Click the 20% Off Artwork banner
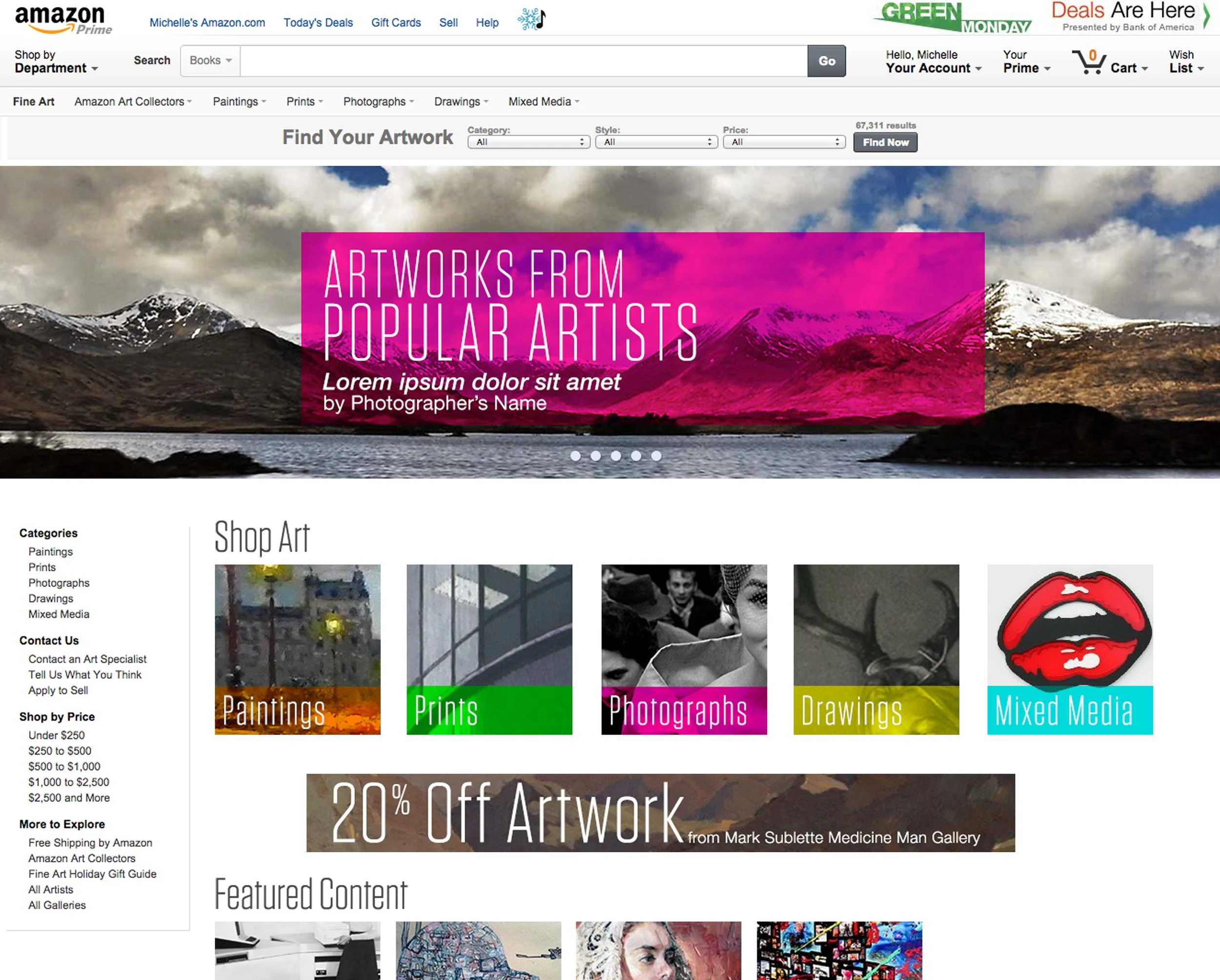The image size is (1220, 980). click(660, 813)
